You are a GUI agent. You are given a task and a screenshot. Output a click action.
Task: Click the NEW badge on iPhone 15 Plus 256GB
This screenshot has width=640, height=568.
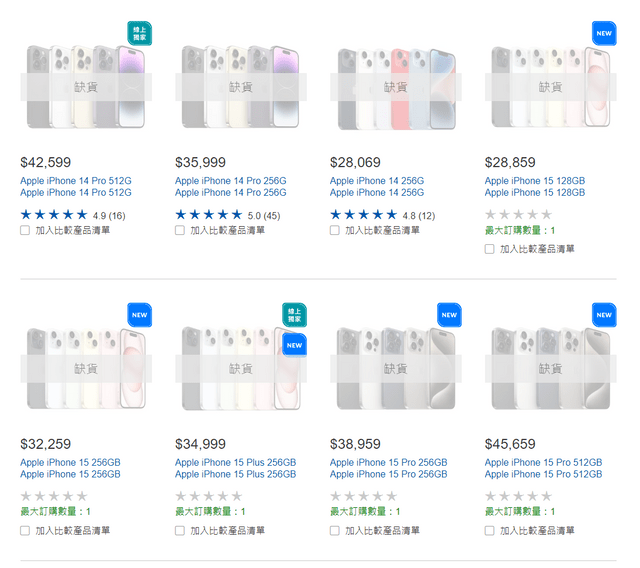(294, 346)
